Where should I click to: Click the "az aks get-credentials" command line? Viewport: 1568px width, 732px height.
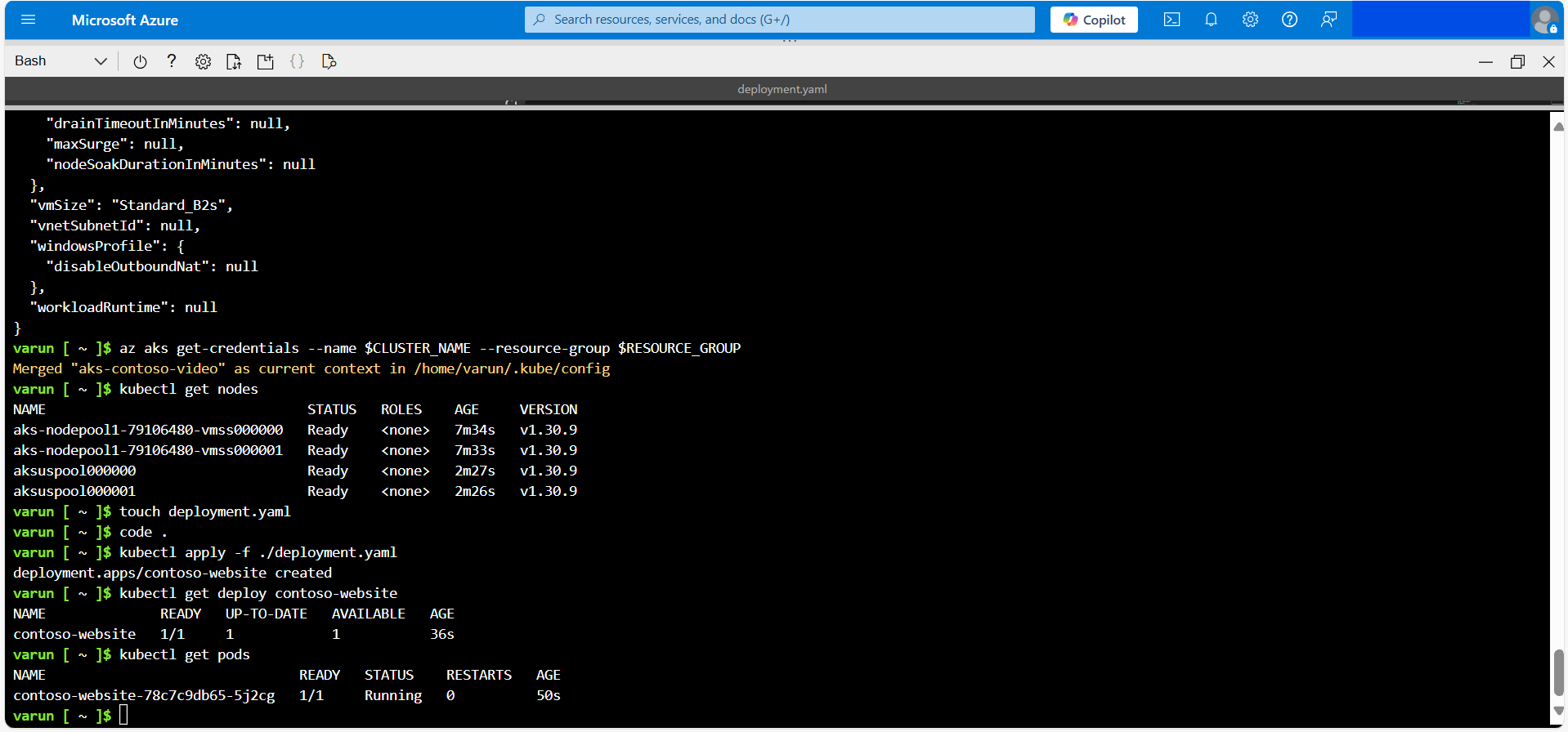click(x=430, y=348)
